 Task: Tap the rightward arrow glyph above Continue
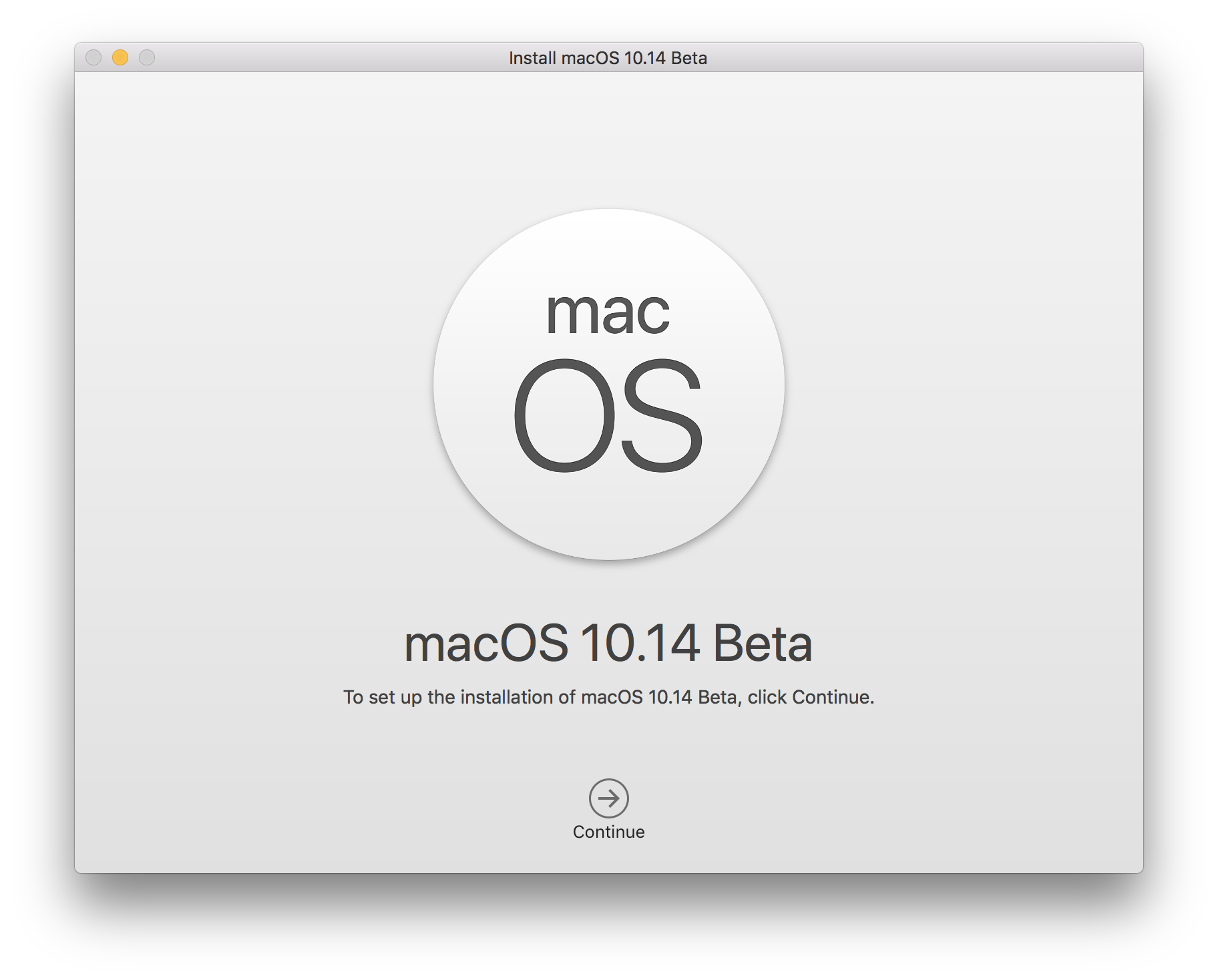608,798
